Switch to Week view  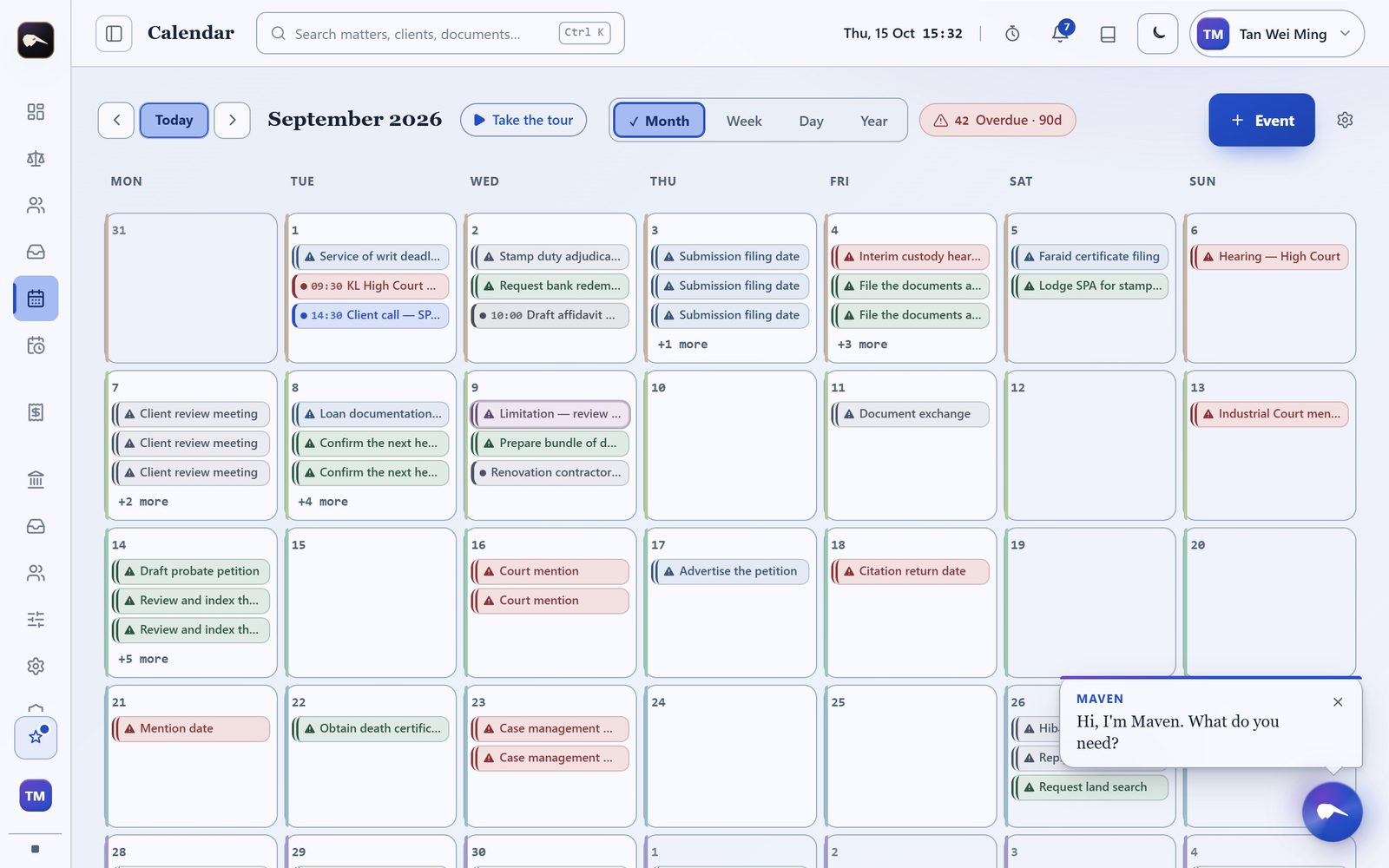(744, 121)
